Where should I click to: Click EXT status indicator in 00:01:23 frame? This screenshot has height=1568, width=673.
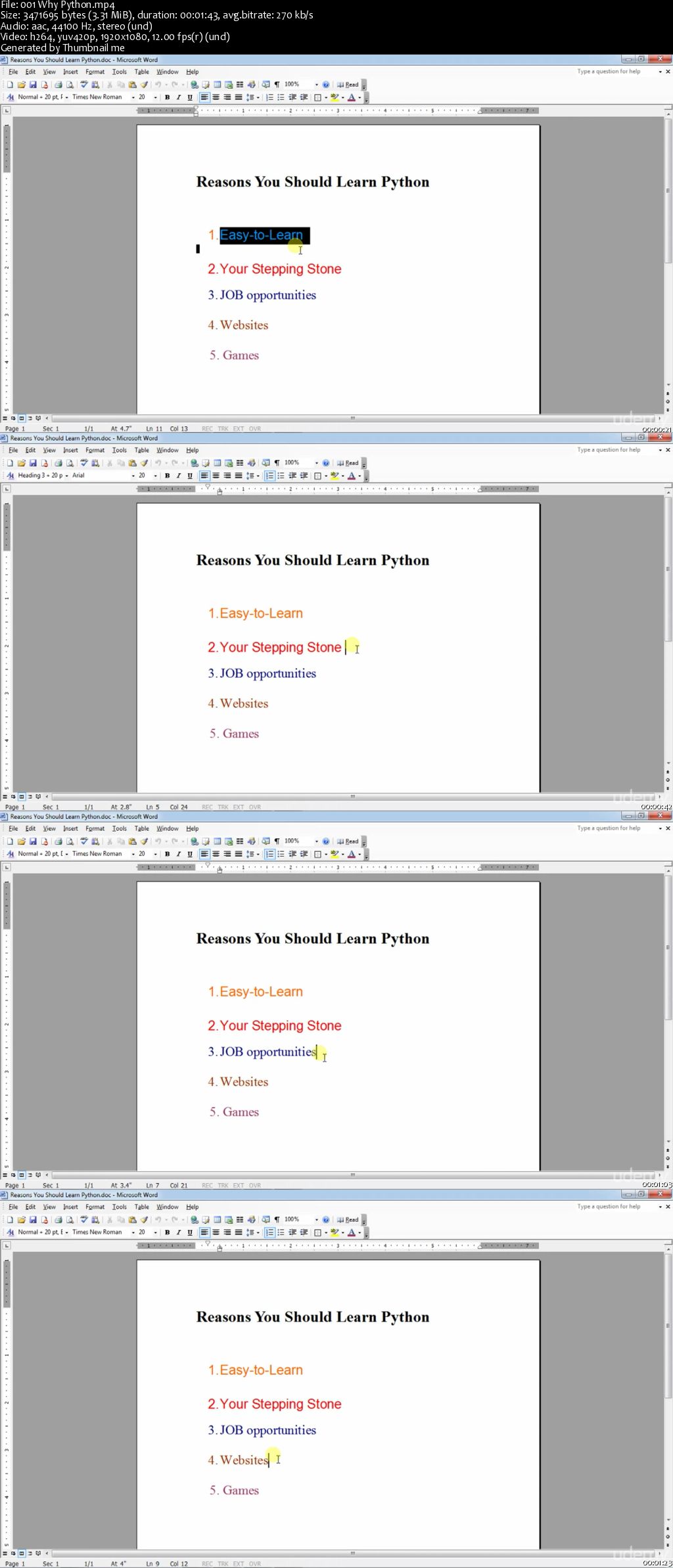tap(238, 1564)
